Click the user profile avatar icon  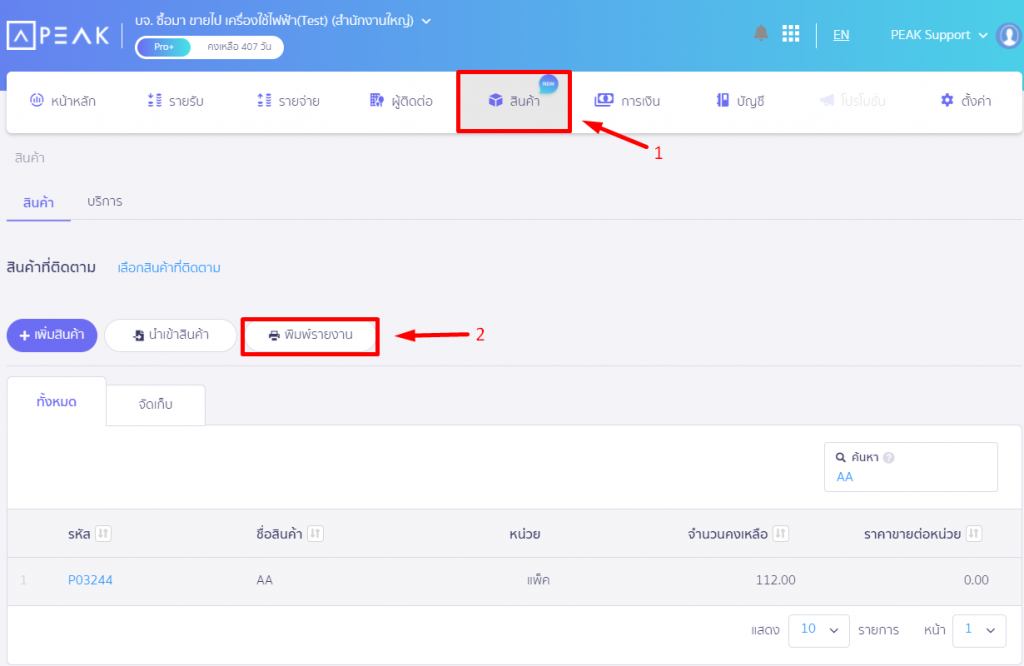(1008, 35)
